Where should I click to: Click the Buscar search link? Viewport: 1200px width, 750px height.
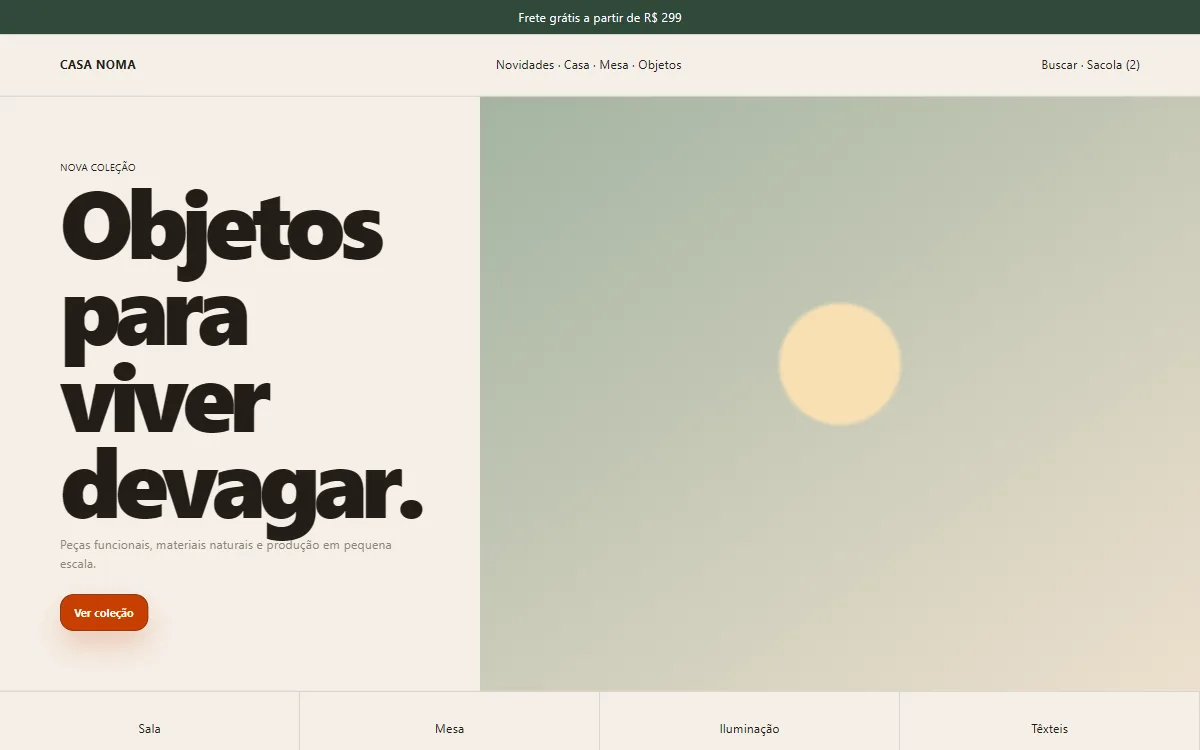[1059, 65]
